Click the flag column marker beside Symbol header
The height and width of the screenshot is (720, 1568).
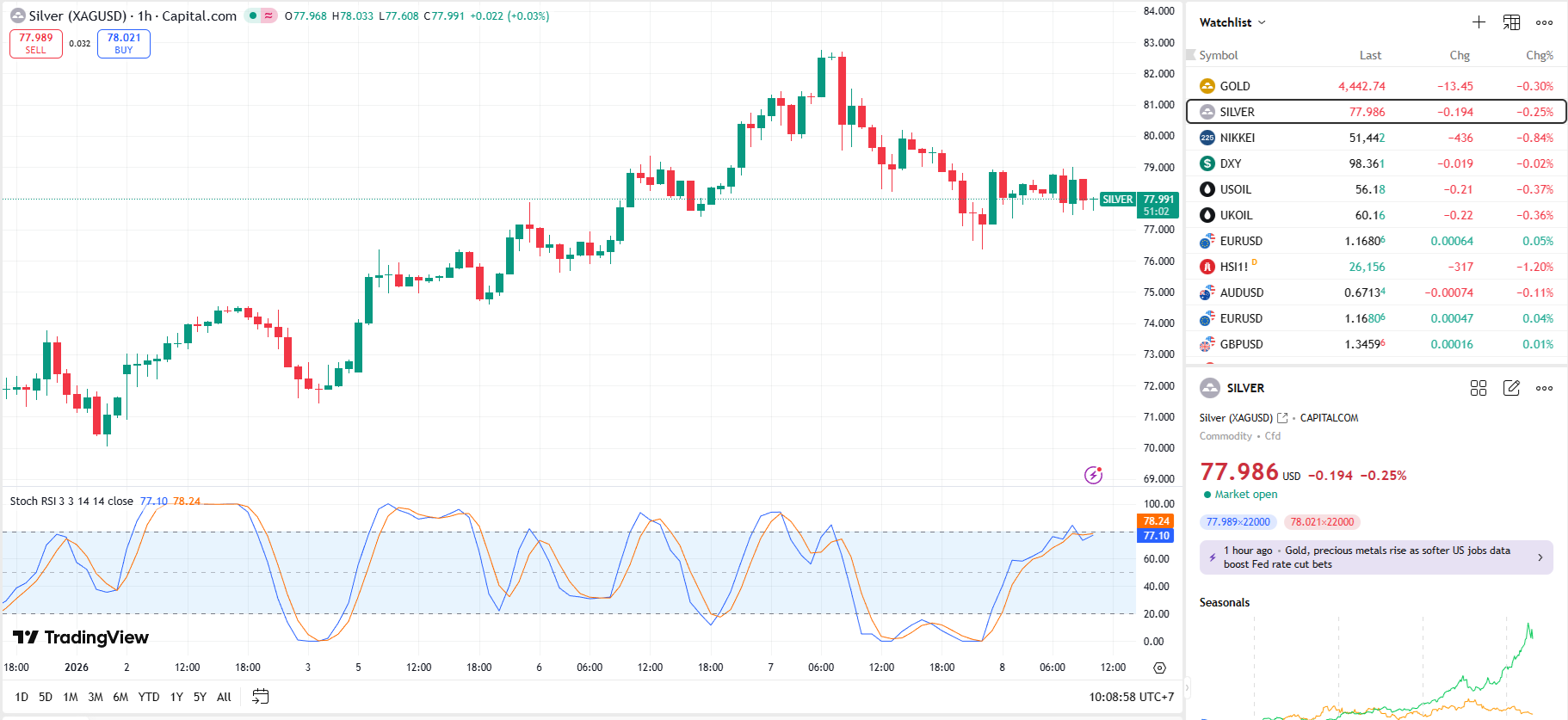(1191, 55)
